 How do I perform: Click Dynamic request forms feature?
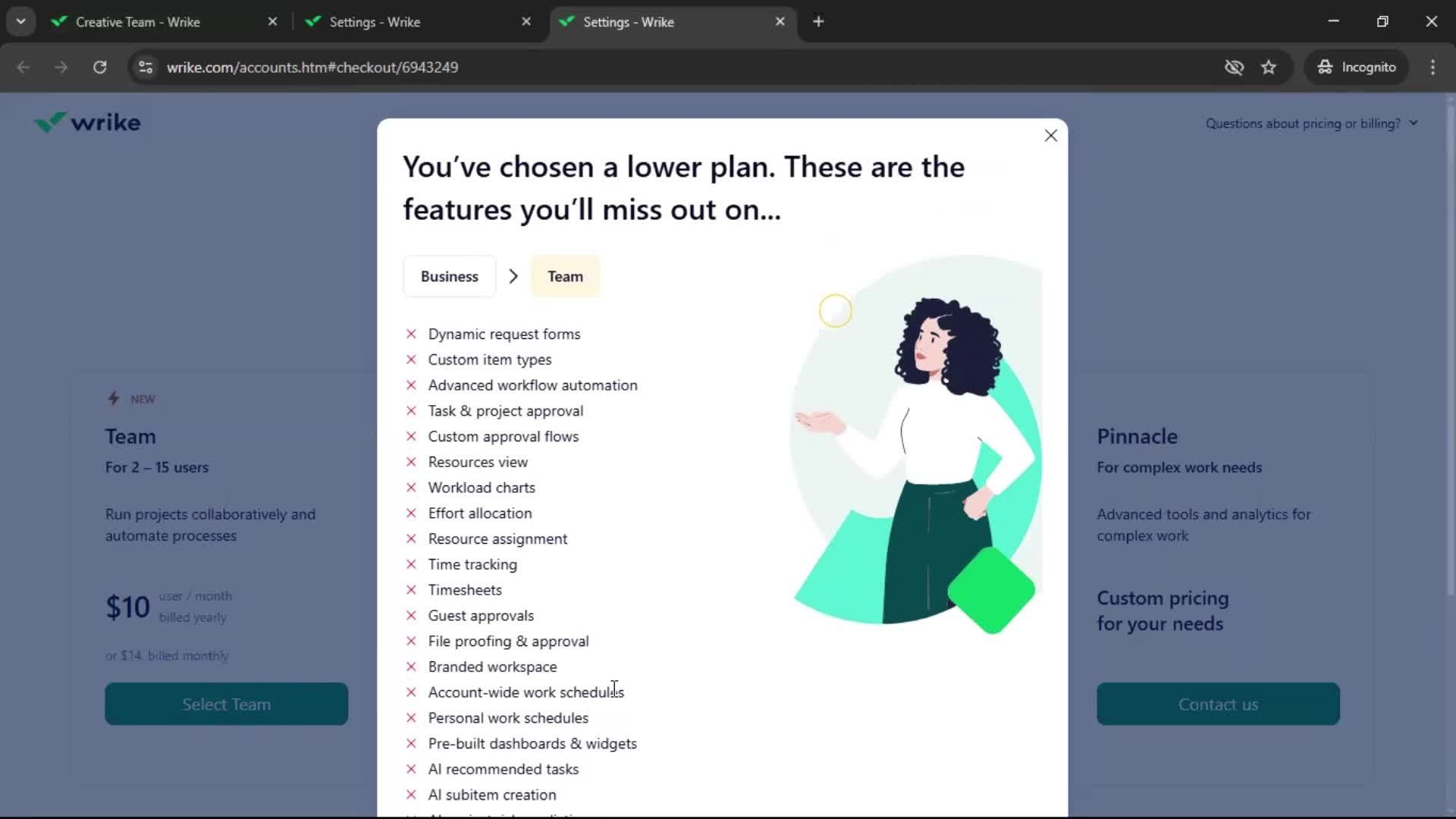(x=504, y=334)
